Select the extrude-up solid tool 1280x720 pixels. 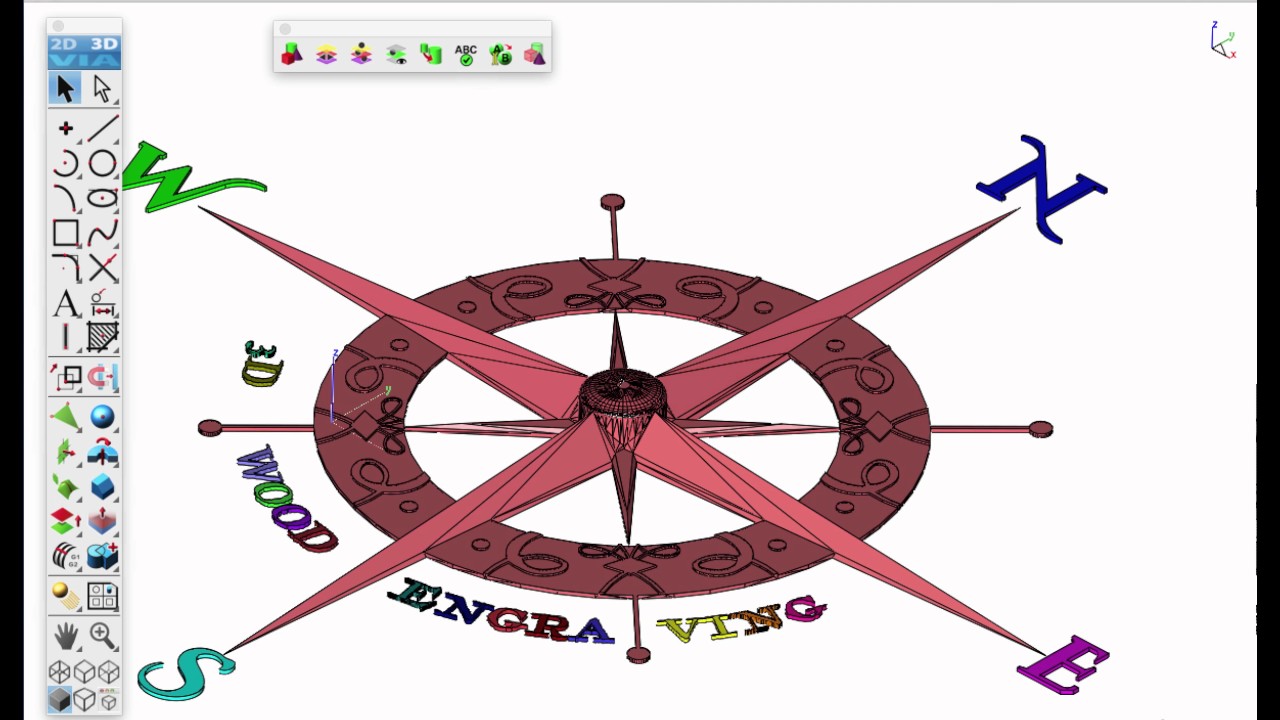tap(102, 521)
